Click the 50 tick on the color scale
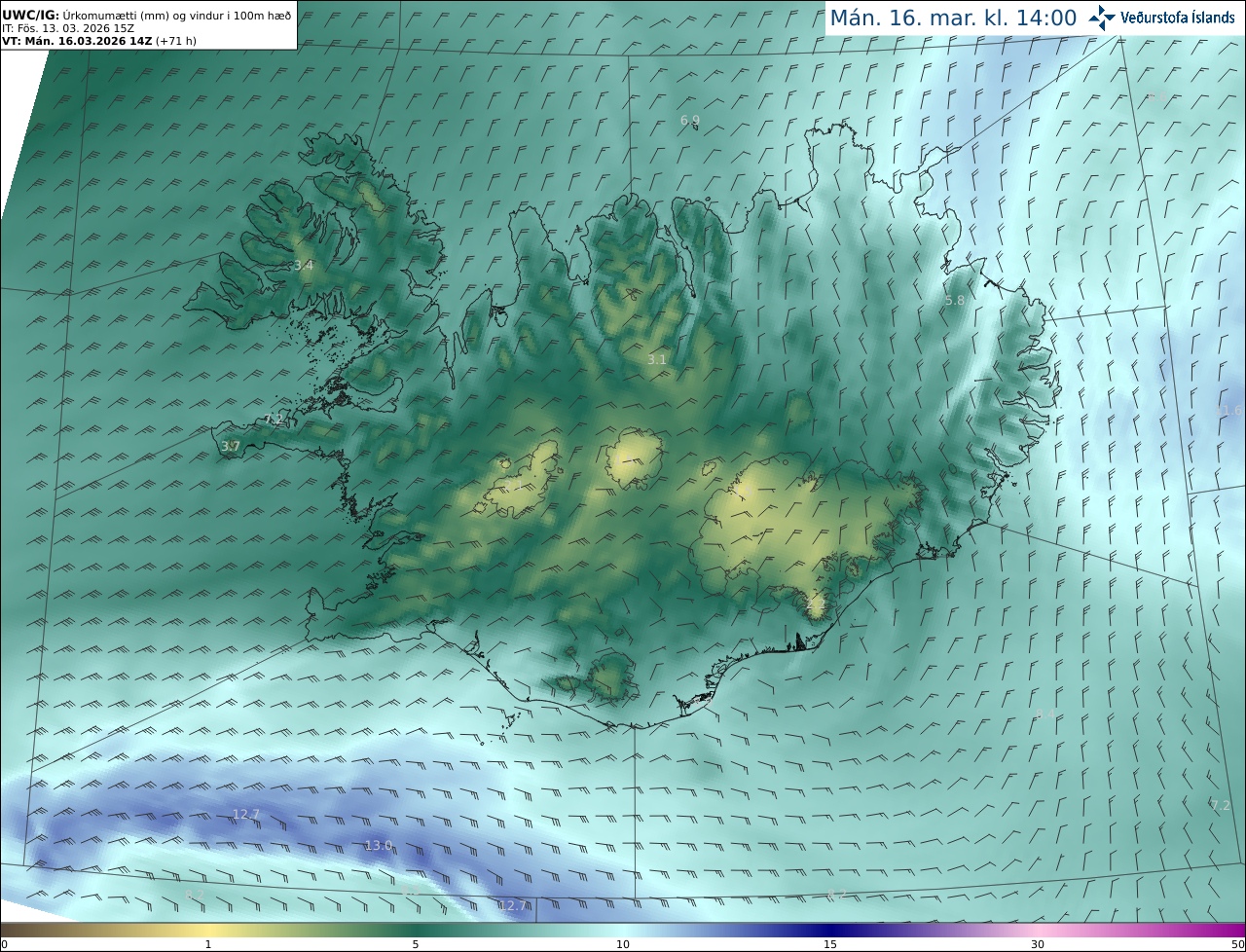Image resolution: width=1246 pixels, height=952 pixels. tap(1238, 944)
